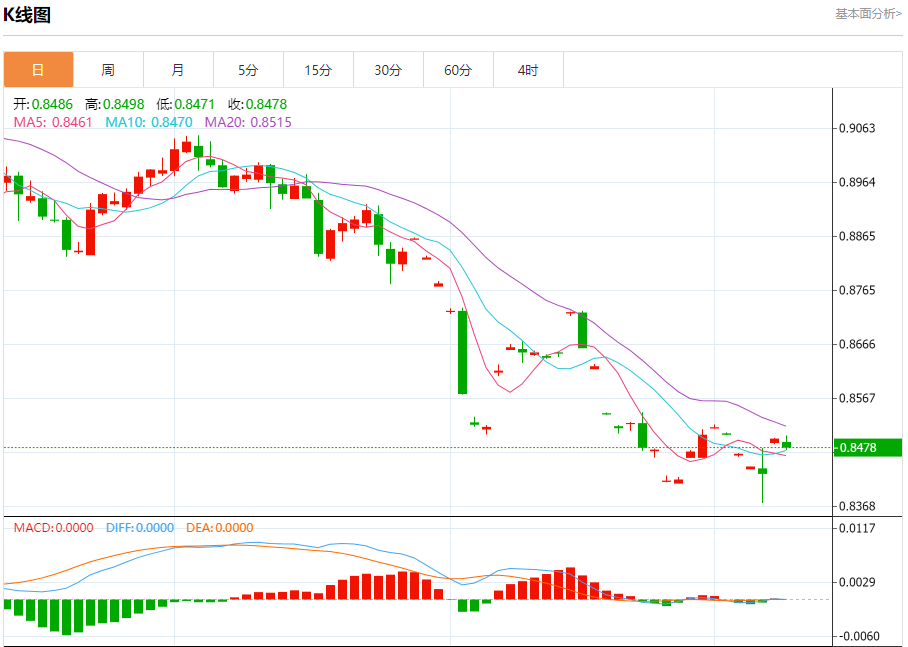
Task: Click the opening price 0.8486 value
Action: click(52, 104)
